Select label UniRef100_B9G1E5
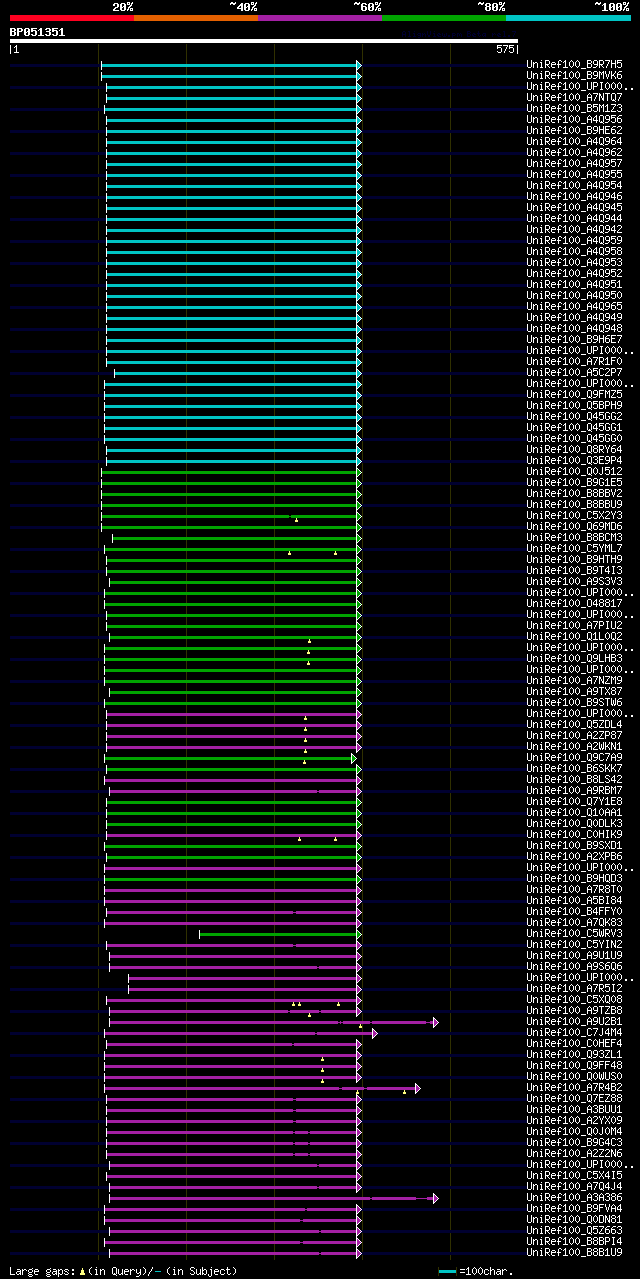Image resolution: width=640 pixels, height=1279 pixels. [573, 483]
